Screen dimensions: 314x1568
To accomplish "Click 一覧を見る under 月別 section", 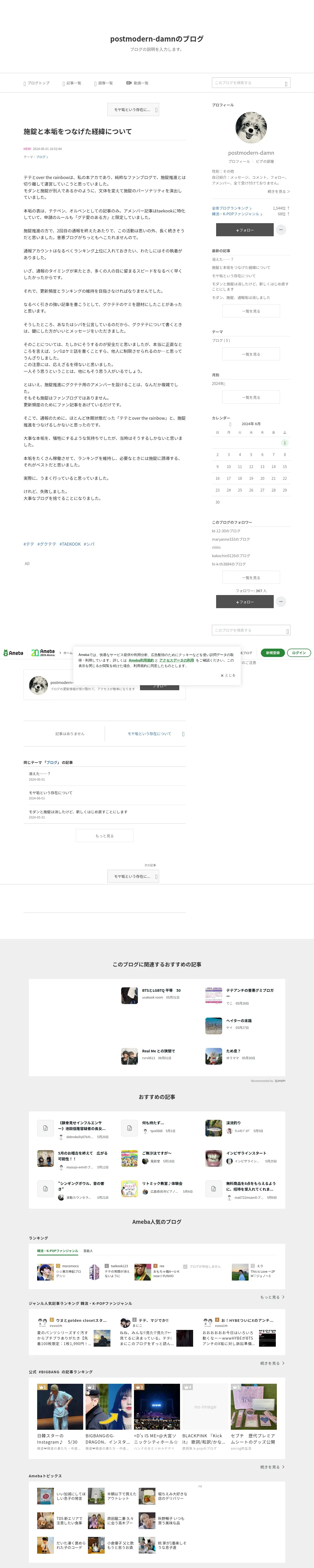I will tap(251, 397).
